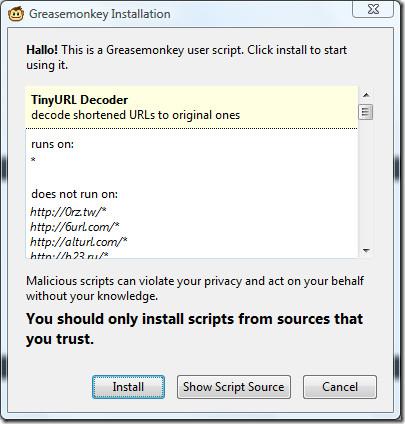Close the dialog with the X button
This screenshot has height=424, width=405.
point(373,9)
